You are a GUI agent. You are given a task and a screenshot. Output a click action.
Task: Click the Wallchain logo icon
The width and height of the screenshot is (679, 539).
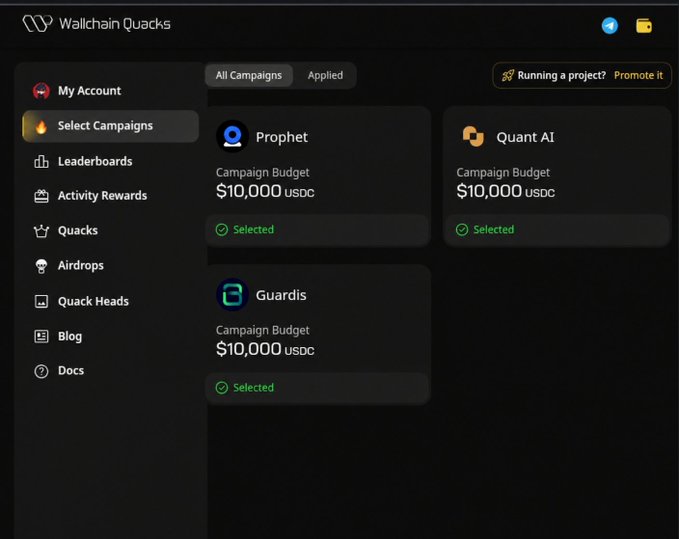pos(37,23)
